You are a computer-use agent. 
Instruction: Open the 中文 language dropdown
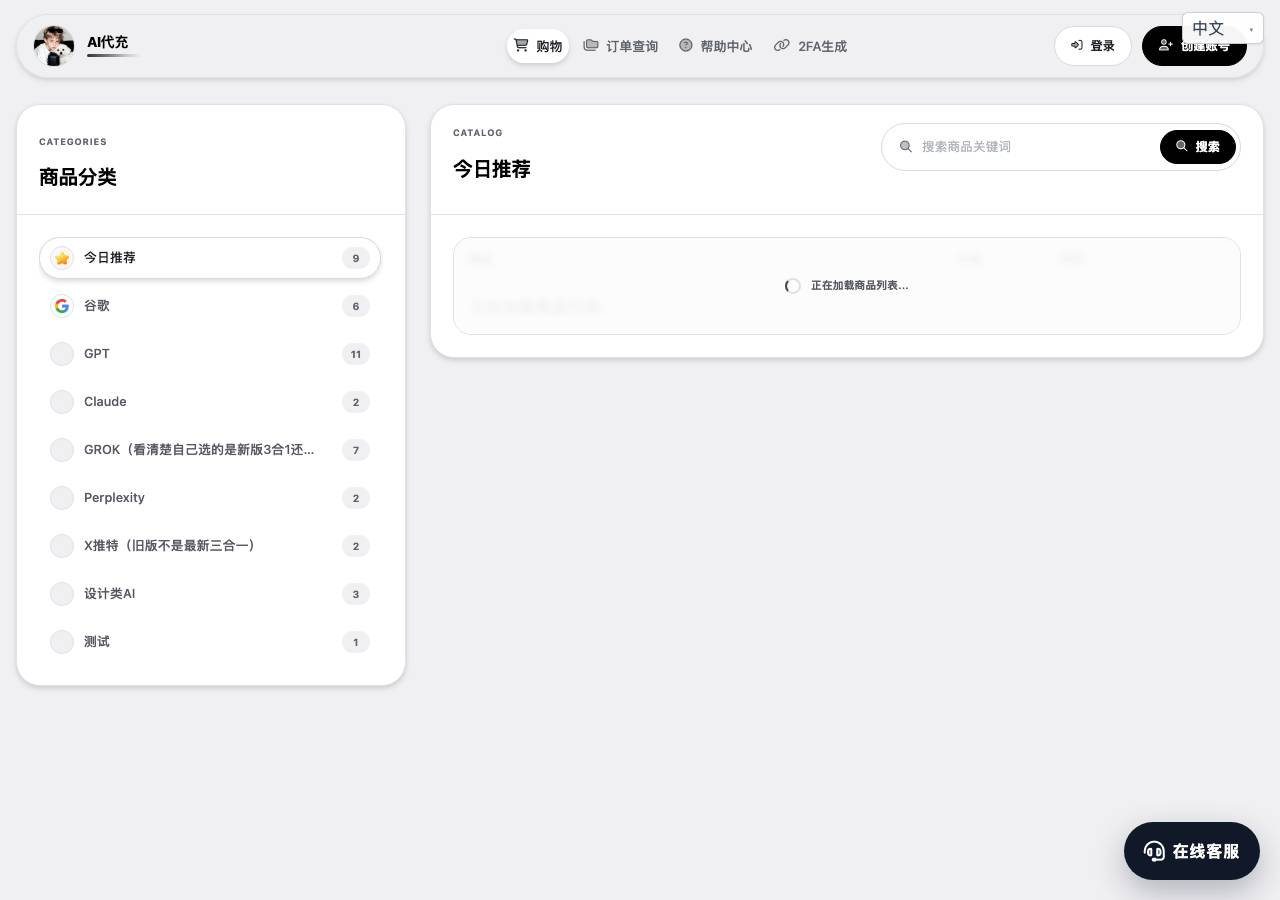1223,29
